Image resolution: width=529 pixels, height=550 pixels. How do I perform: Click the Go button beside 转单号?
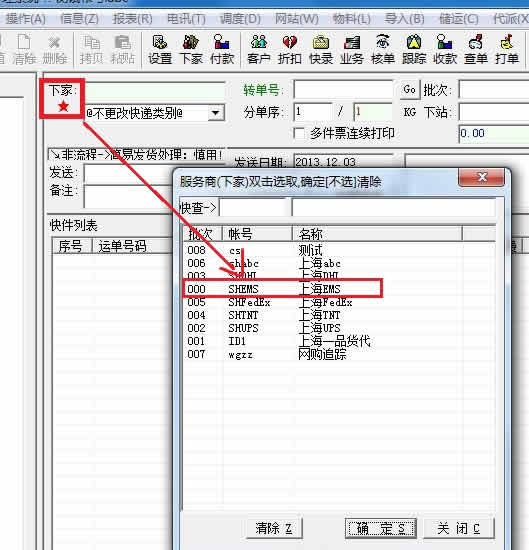point(409,90)
